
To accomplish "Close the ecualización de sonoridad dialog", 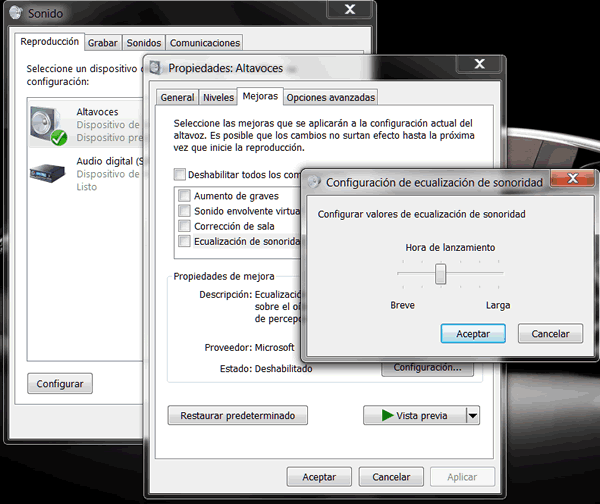I will click(x=573, y=178).
